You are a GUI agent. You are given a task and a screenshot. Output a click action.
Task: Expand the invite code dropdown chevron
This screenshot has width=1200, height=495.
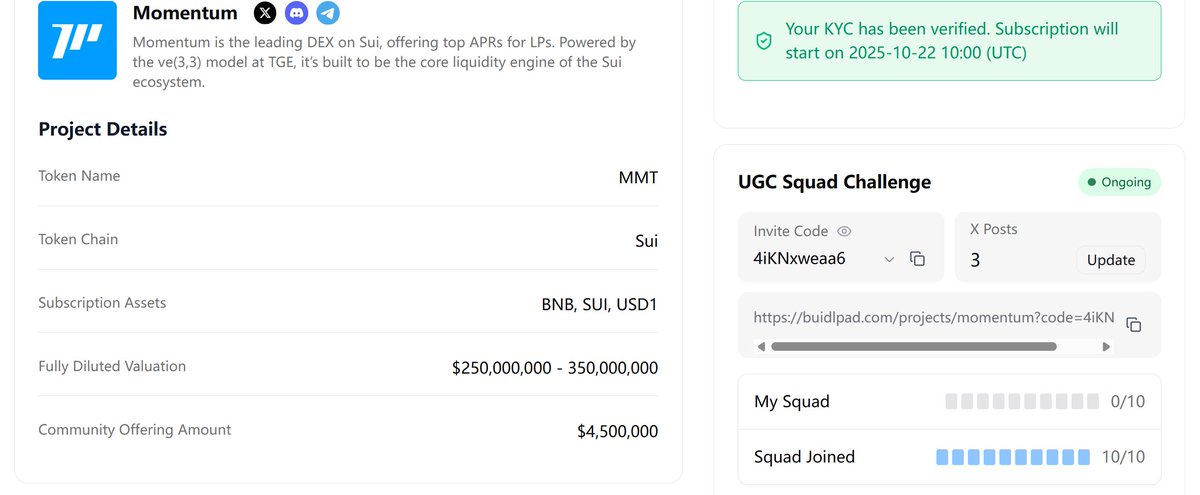(889, 260)
